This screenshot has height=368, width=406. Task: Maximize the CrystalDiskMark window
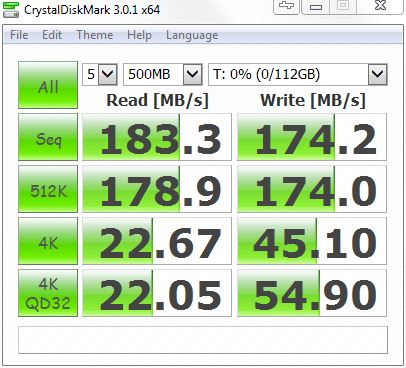343,6
